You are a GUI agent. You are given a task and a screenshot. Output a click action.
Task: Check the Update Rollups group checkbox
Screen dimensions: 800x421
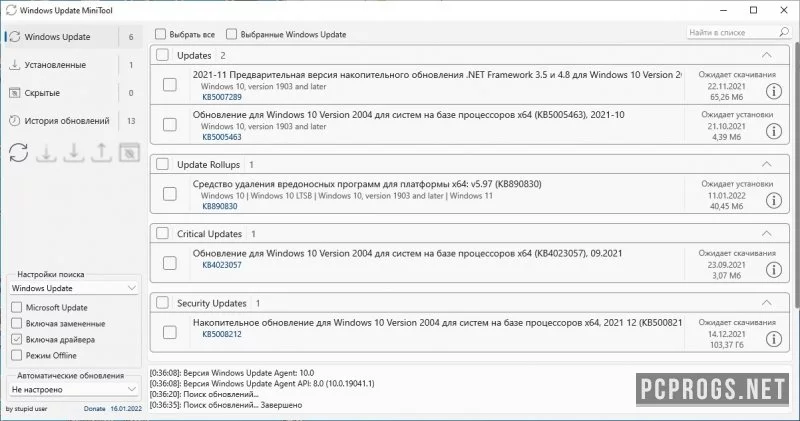coord(162,164)
